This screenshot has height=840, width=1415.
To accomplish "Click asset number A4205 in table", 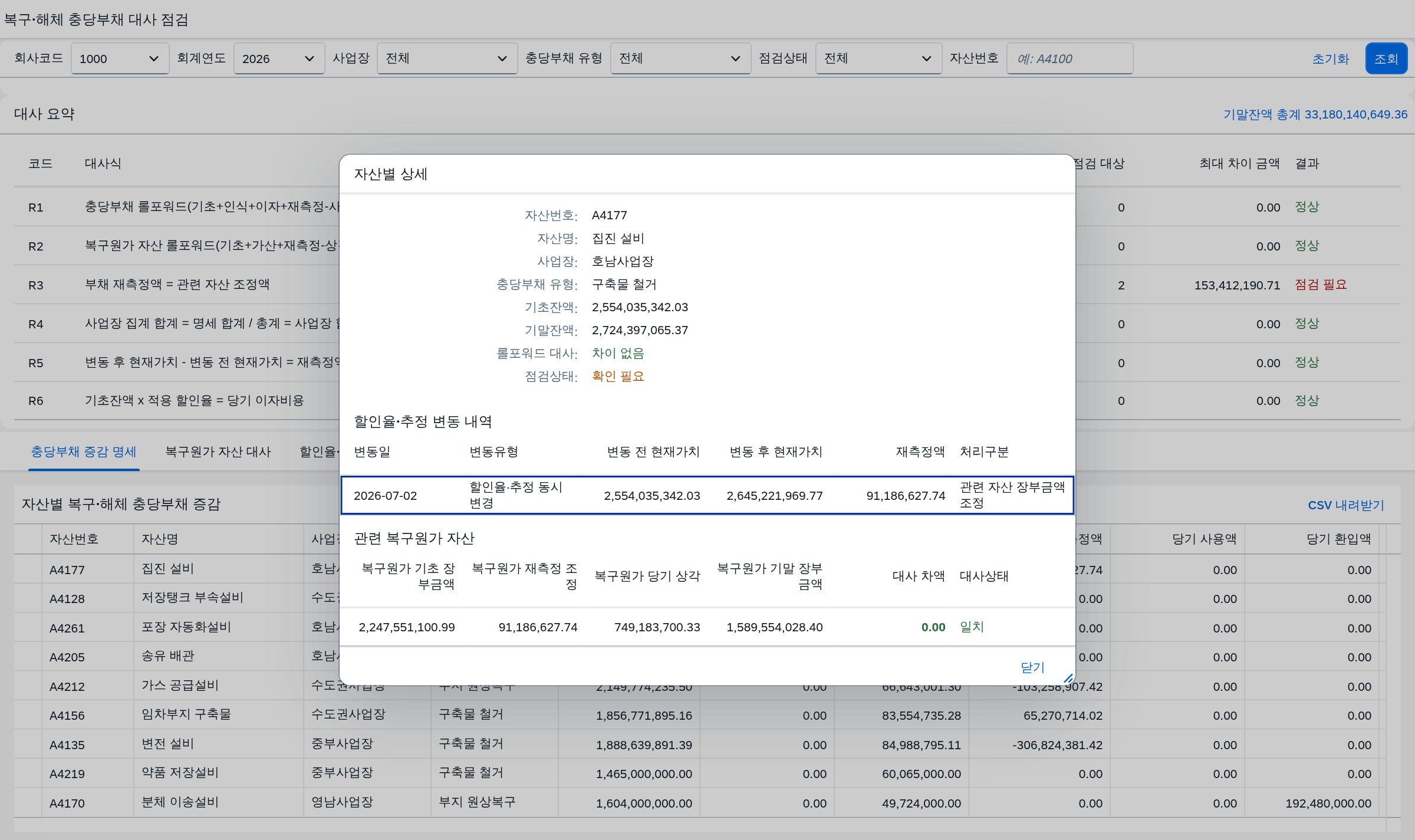I will (67, 657).
